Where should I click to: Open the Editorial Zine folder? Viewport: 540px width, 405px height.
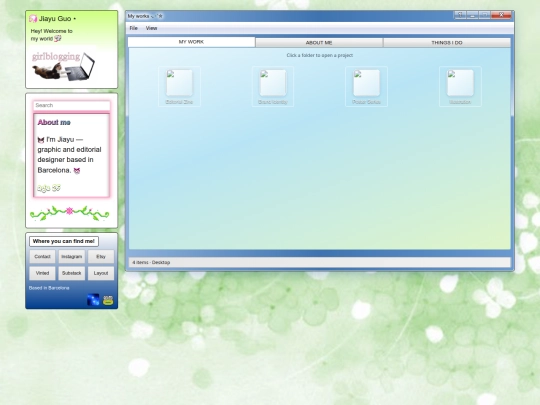179,86
